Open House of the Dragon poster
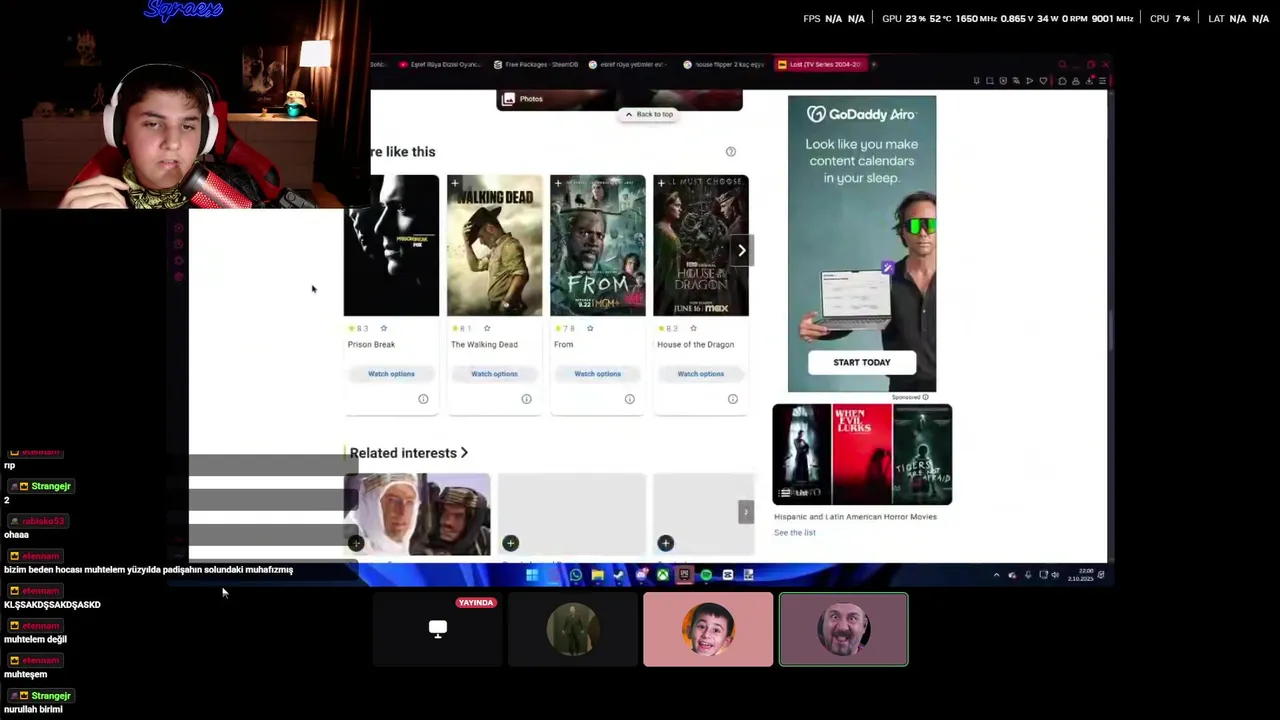1280x720 pixels. click(x=700, y=245)
